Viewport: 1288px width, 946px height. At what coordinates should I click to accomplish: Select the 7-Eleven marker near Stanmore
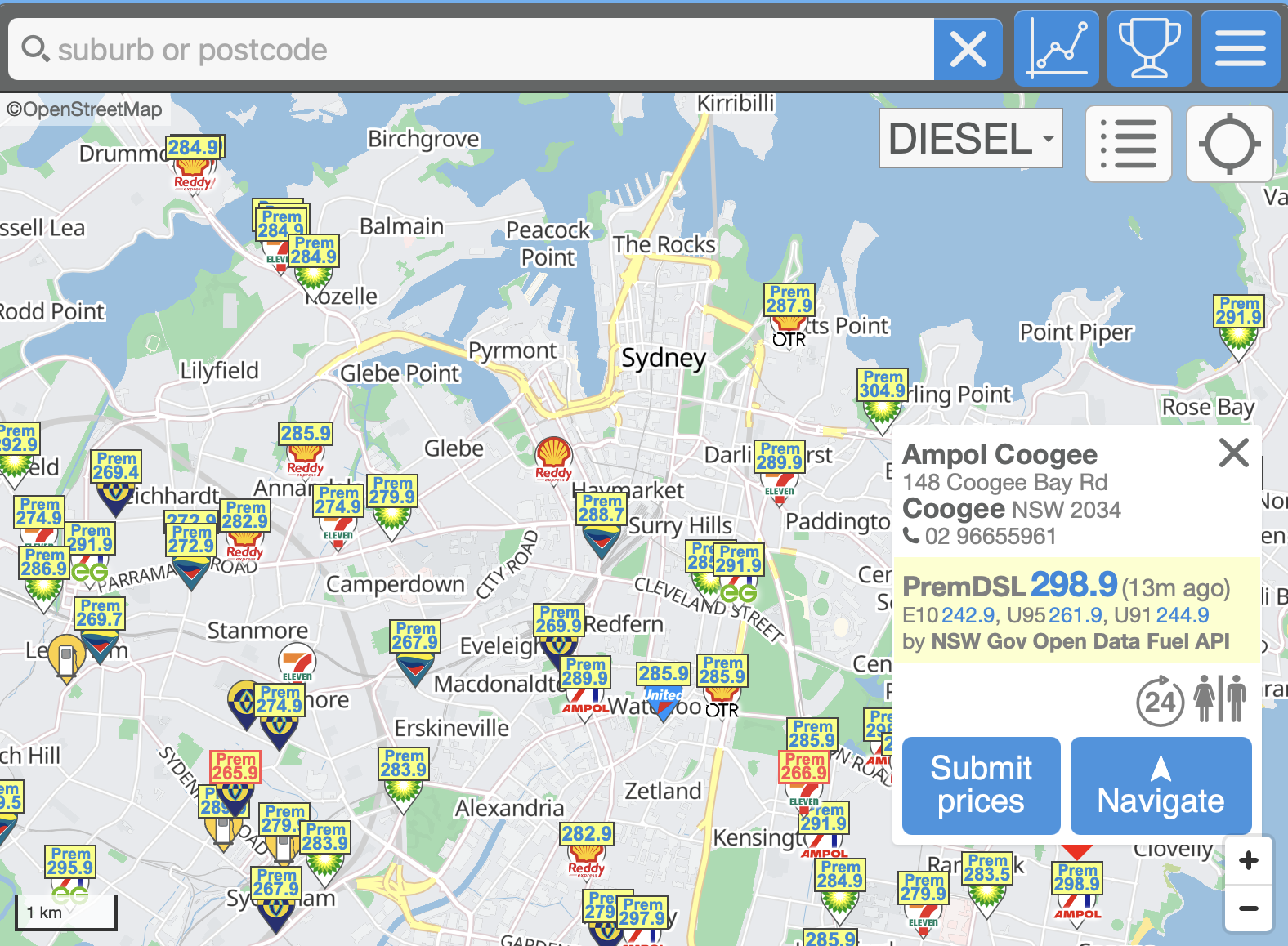click(297, 663)
